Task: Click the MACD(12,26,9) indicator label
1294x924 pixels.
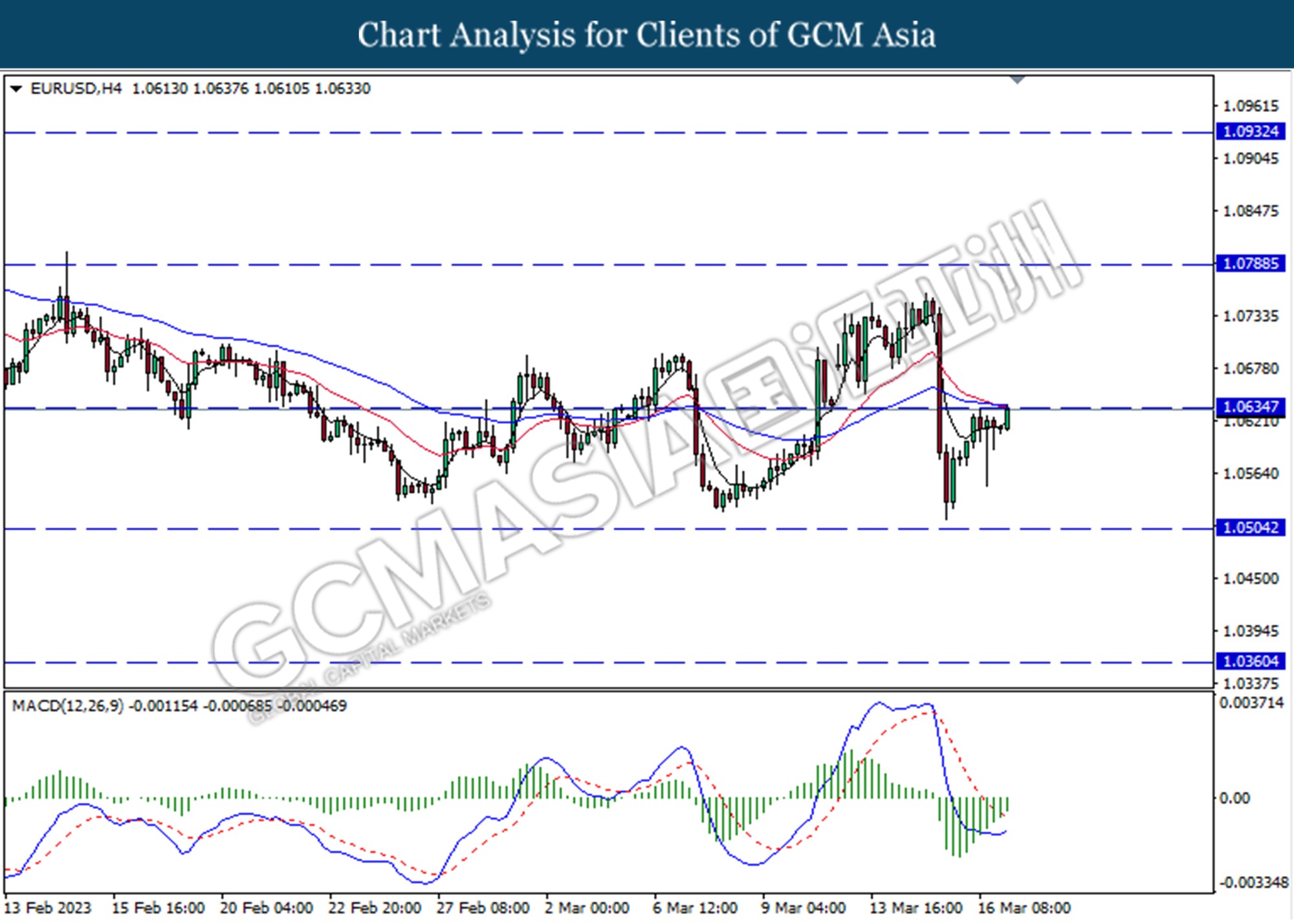Action: point(68,706)
